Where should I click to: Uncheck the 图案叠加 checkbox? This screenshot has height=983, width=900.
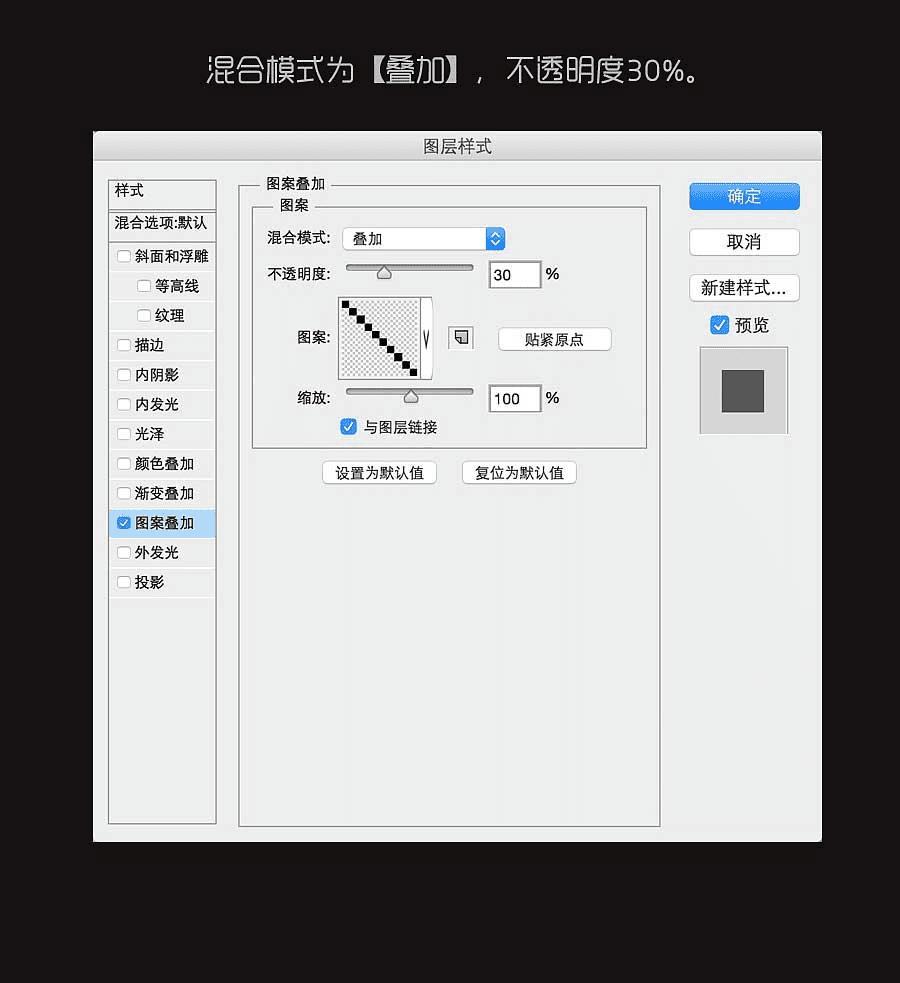coord(124,523)
